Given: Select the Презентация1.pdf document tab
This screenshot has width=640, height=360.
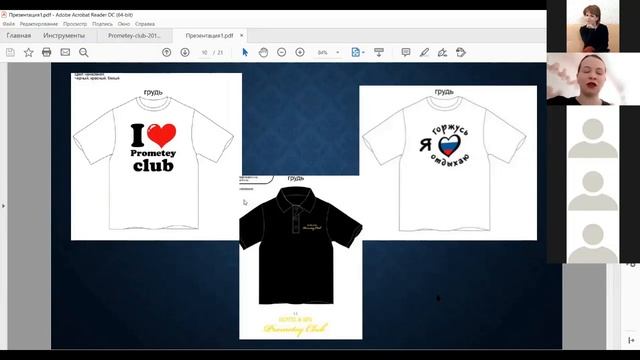Looking at the screenshot, I should [209, 36].
